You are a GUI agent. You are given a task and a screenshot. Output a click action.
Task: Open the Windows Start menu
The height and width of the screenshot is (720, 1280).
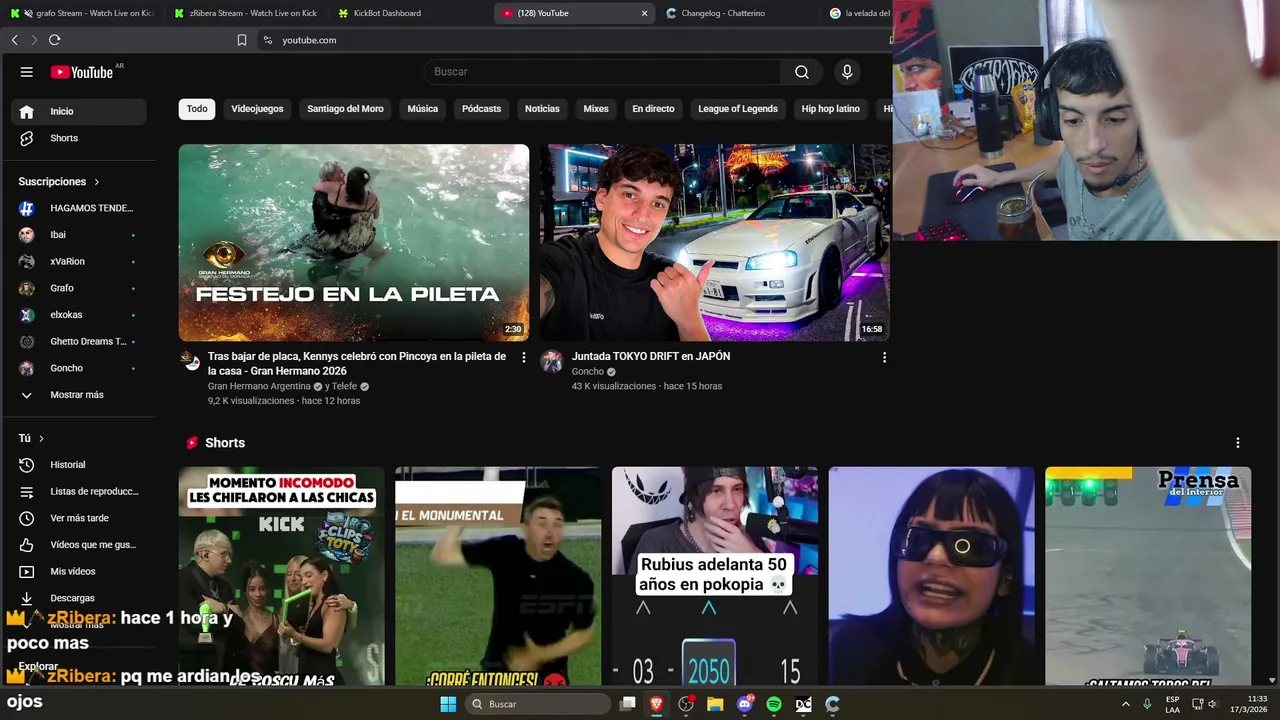448,704
